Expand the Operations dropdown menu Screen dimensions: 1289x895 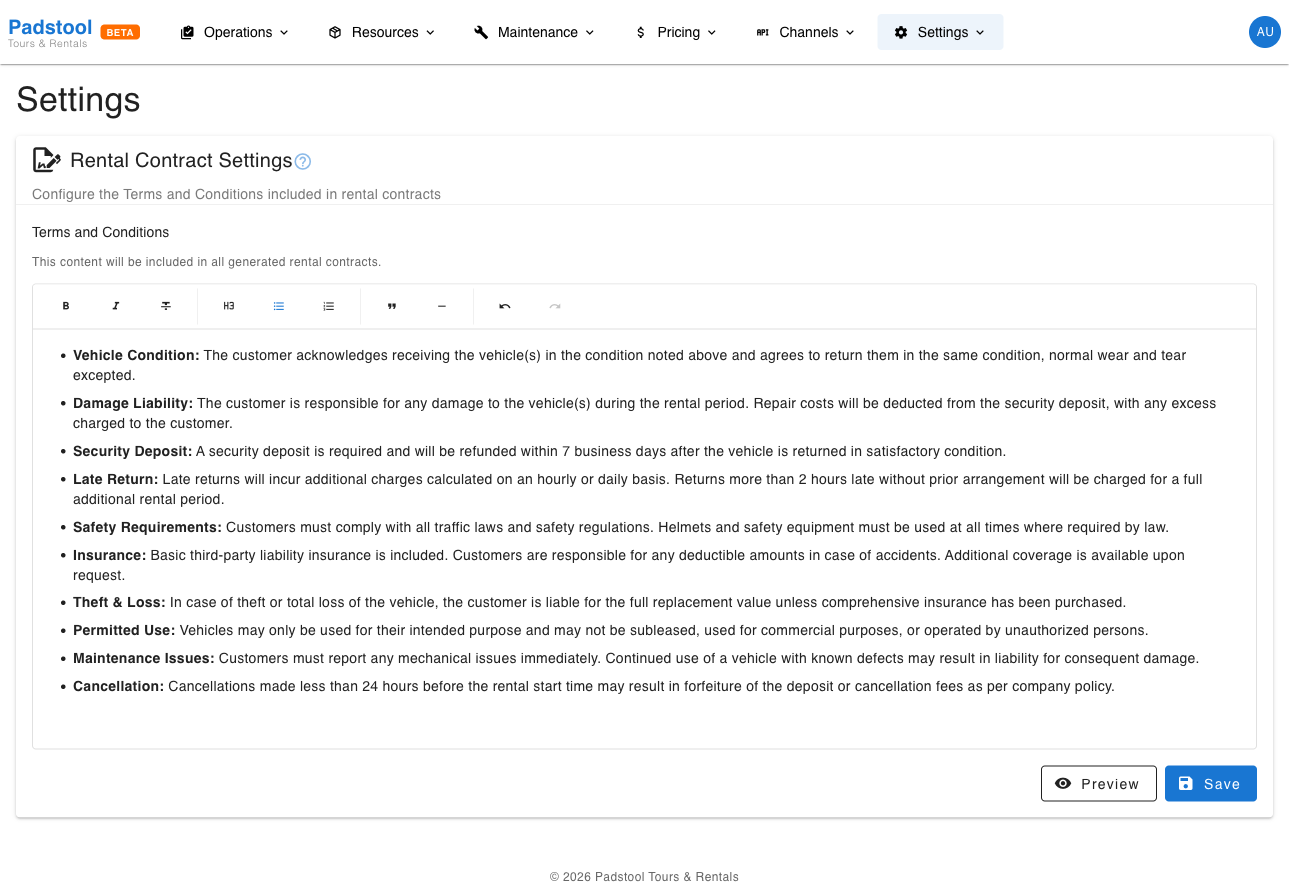[235, 32]
